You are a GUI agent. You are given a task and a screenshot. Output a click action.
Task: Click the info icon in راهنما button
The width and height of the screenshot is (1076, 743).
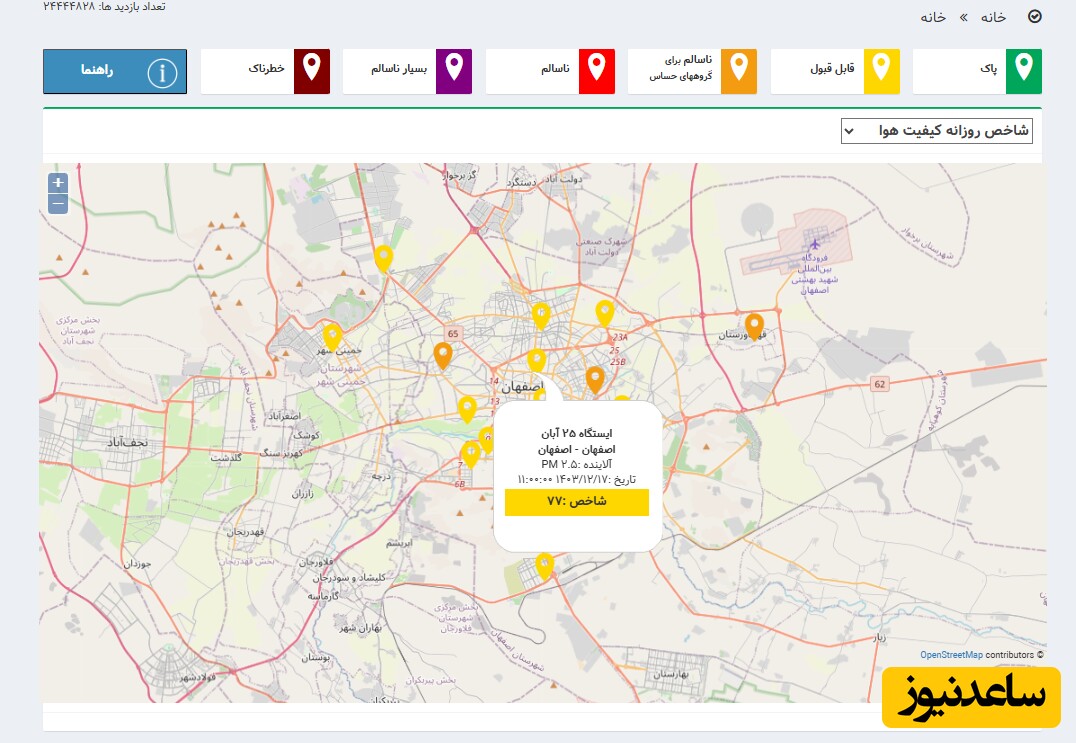162,72
